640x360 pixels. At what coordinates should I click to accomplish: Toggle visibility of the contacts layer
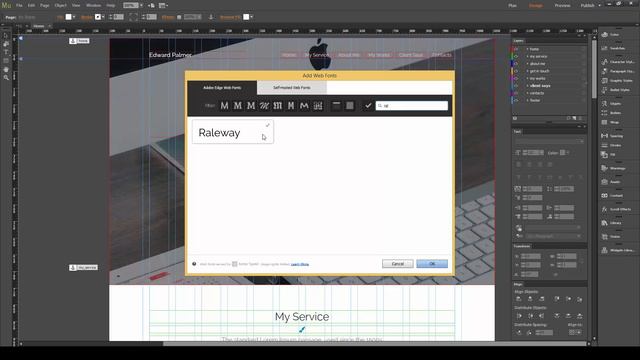pyautogui.click(x=516, y=93)
